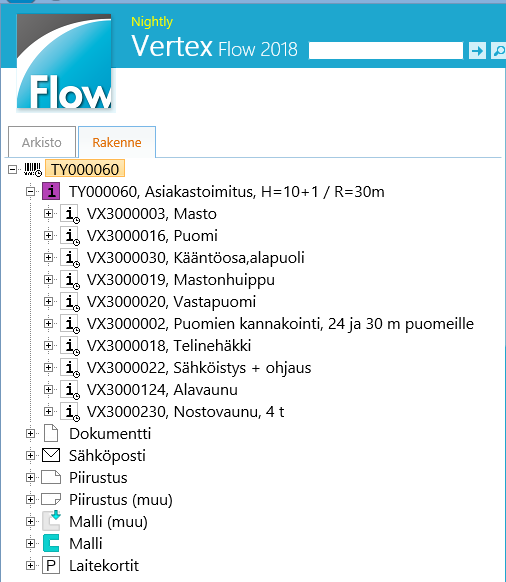The image size is (506, 582).
Task: Click the item icon beside Puomien kannakointi
Action: (69, 324)
